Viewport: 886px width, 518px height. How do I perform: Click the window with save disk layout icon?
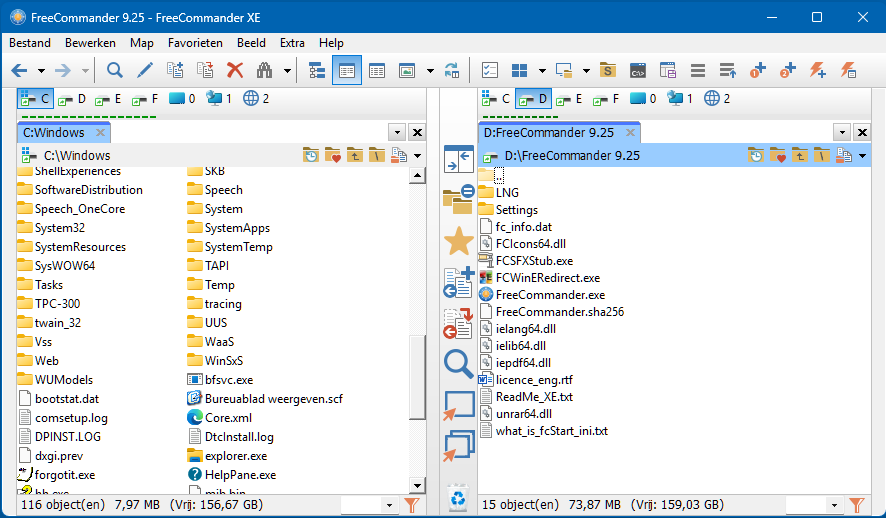click(668, 71)
